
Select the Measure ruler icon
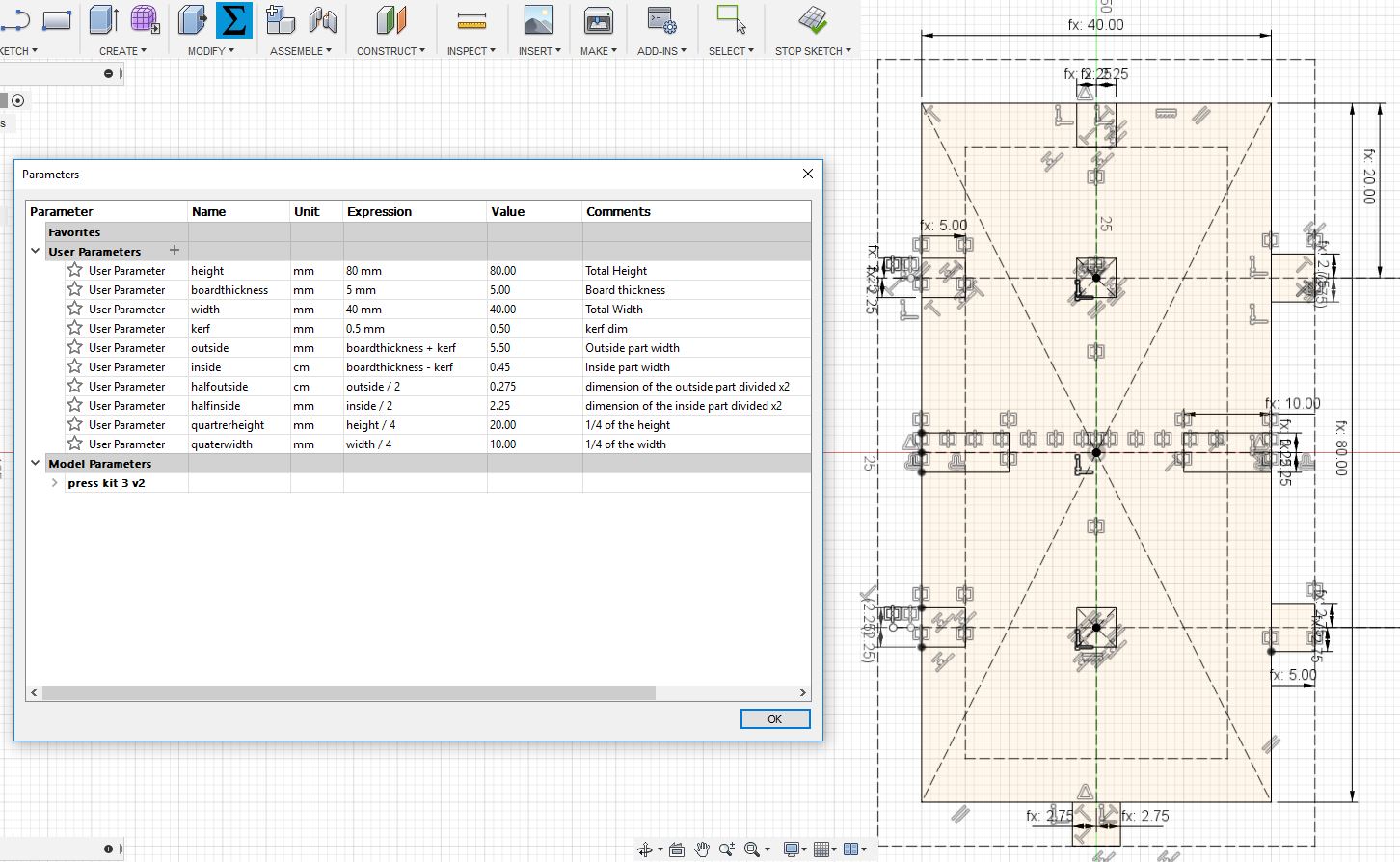[x=471, y=20]
